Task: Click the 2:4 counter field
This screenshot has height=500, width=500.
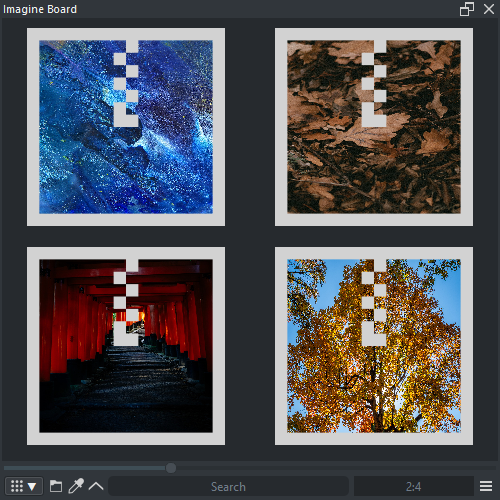Action: coord(414,486)
